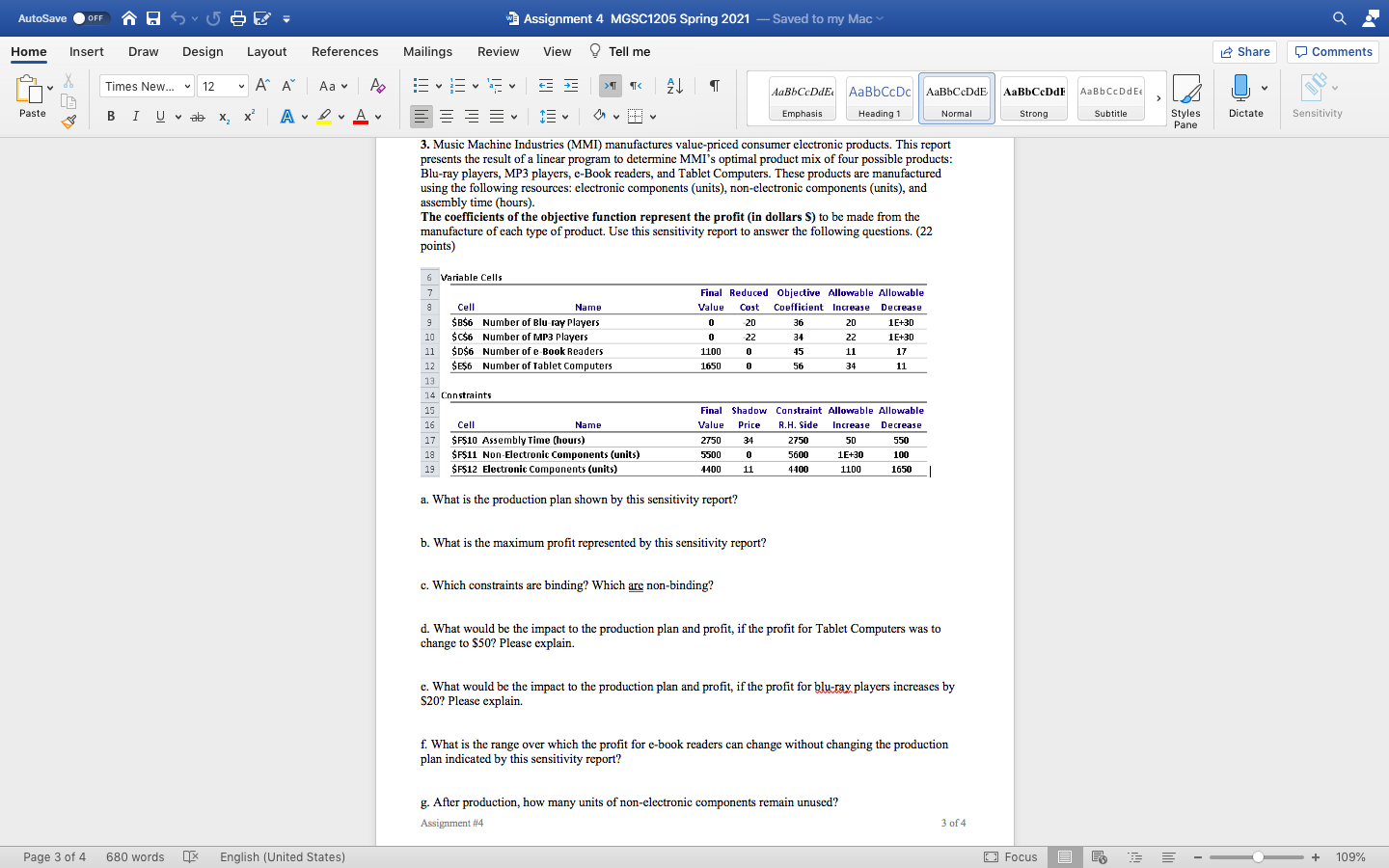Toggle bold formatting
The image size is (1389, 868).
click(110, 116)
